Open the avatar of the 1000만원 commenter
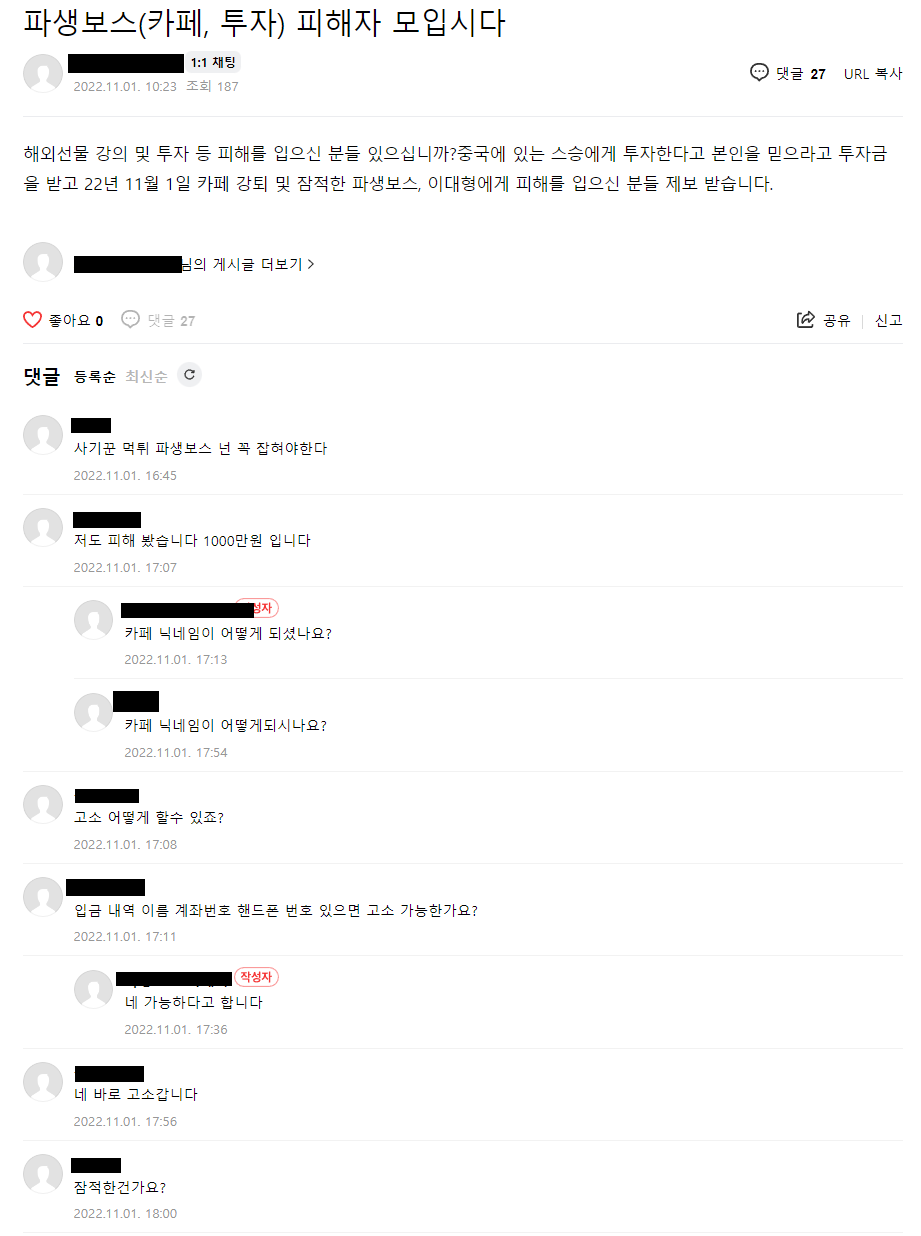This screenshot has height=1236, width=921. point(43,528)
